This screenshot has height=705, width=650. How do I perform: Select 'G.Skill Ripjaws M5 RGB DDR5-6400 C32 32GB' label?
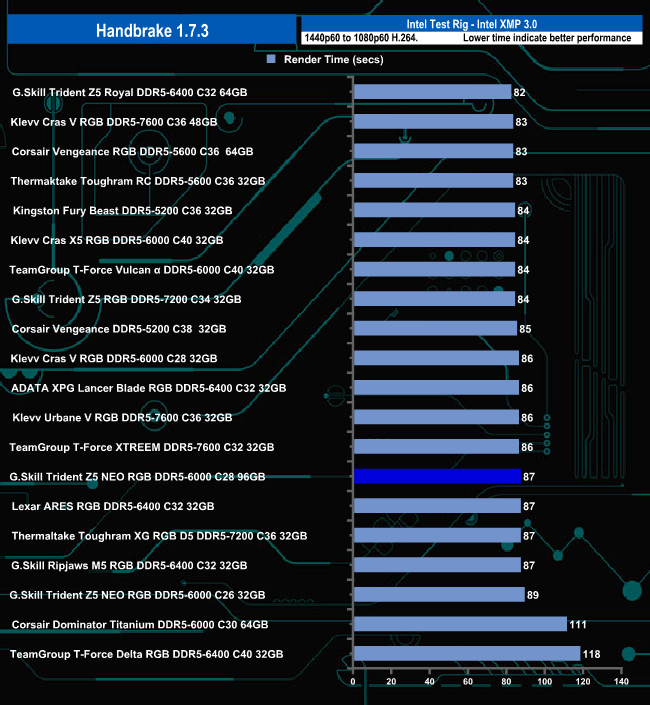pyautogui.click(x=129, y=566)
